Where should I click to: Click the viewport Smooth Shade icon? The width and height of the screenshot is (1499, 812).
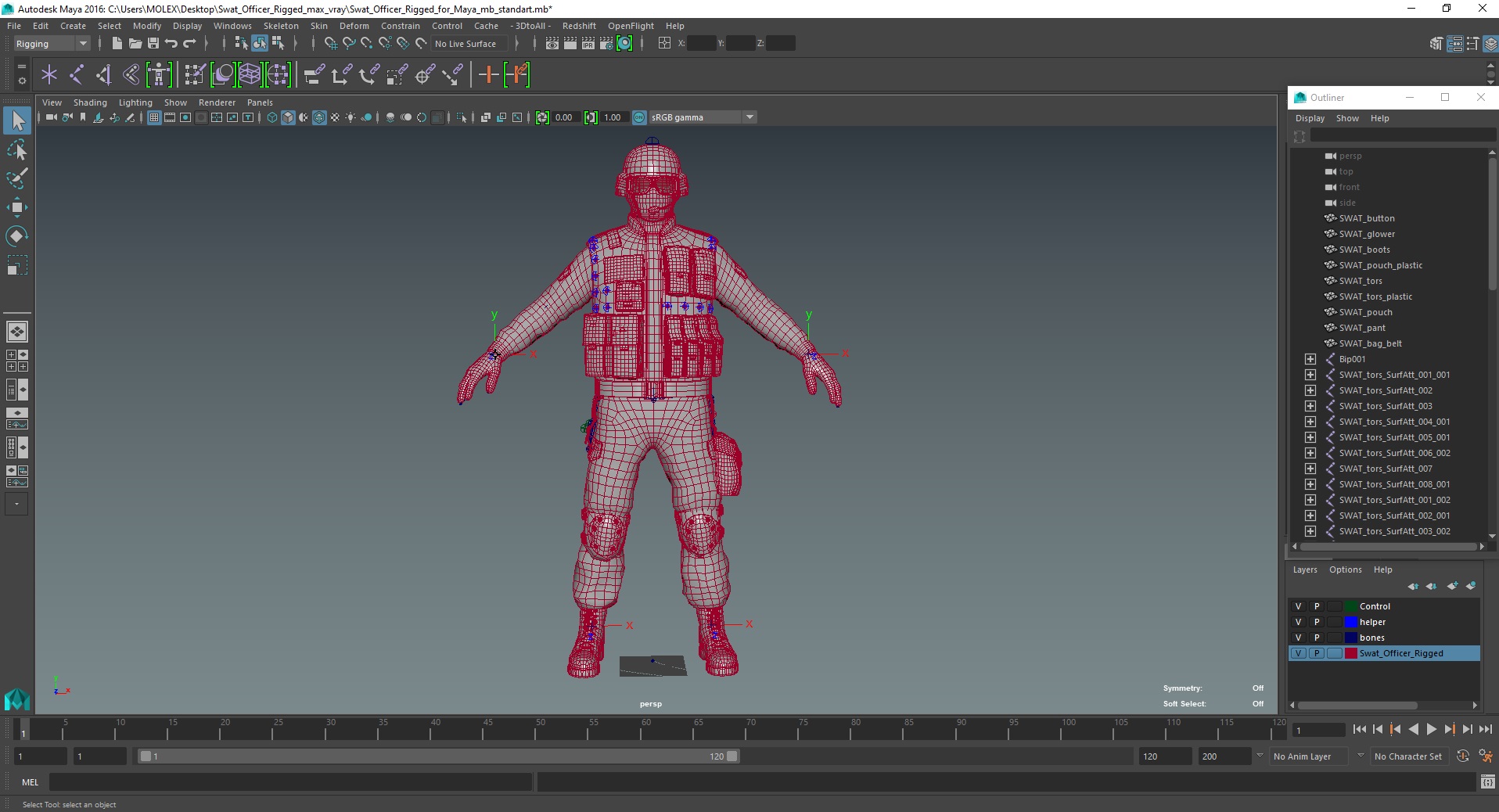(x=288, y=117)
